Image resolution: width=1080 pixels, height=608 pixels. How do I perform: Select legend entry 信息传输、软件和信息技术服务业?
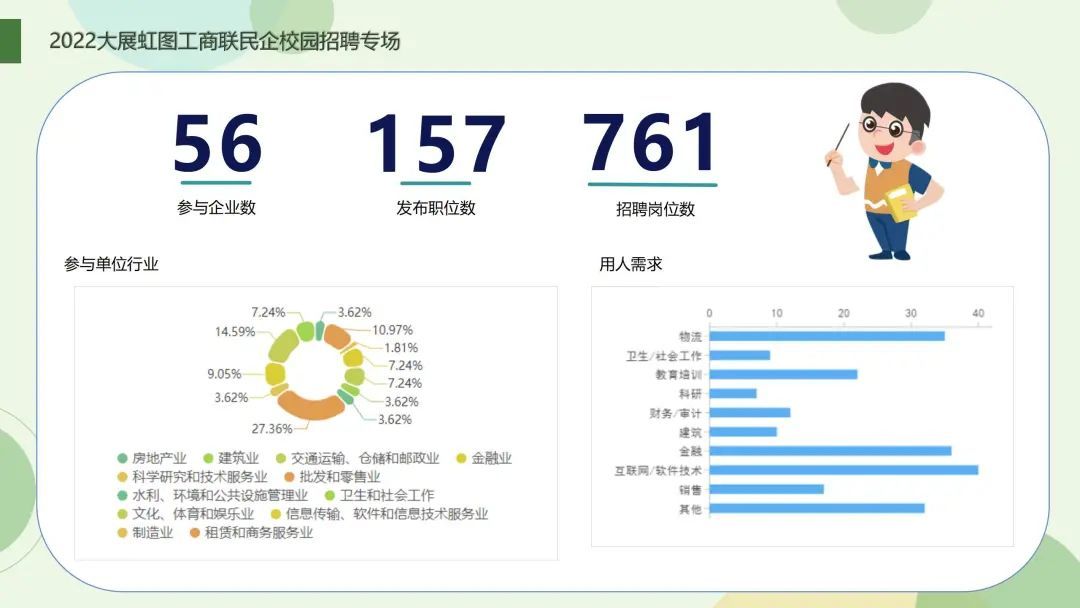380,514
